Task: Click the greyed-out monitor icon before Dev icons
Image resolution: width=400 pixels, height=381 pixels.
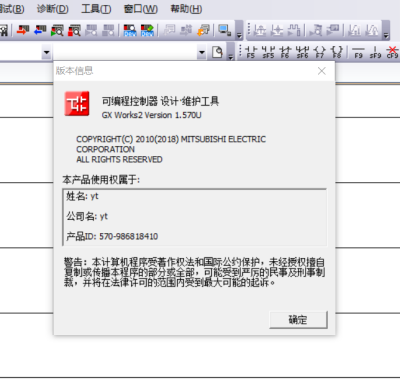Action: 92,30
